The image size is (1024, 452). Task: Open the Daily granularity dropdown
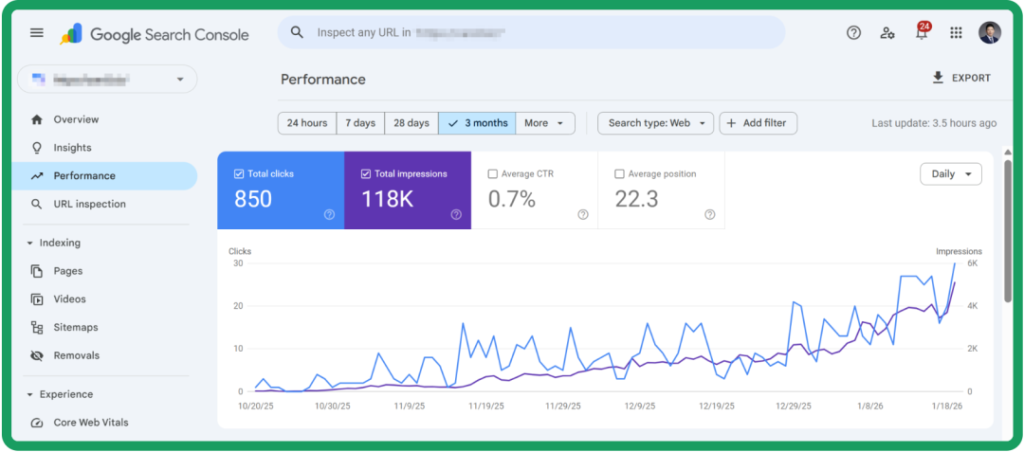pyautogui.click(x=950, y=174)
